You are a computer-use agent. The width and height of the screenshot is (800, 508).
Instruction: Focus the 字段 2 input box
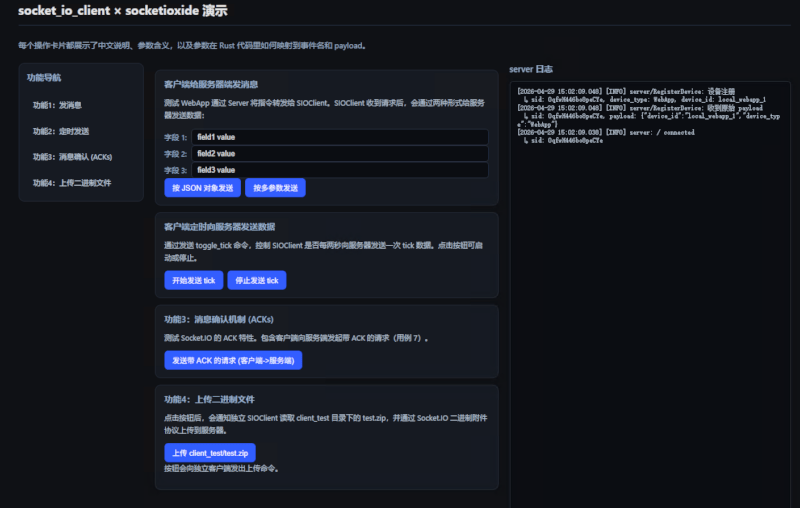tap(340, 154)
